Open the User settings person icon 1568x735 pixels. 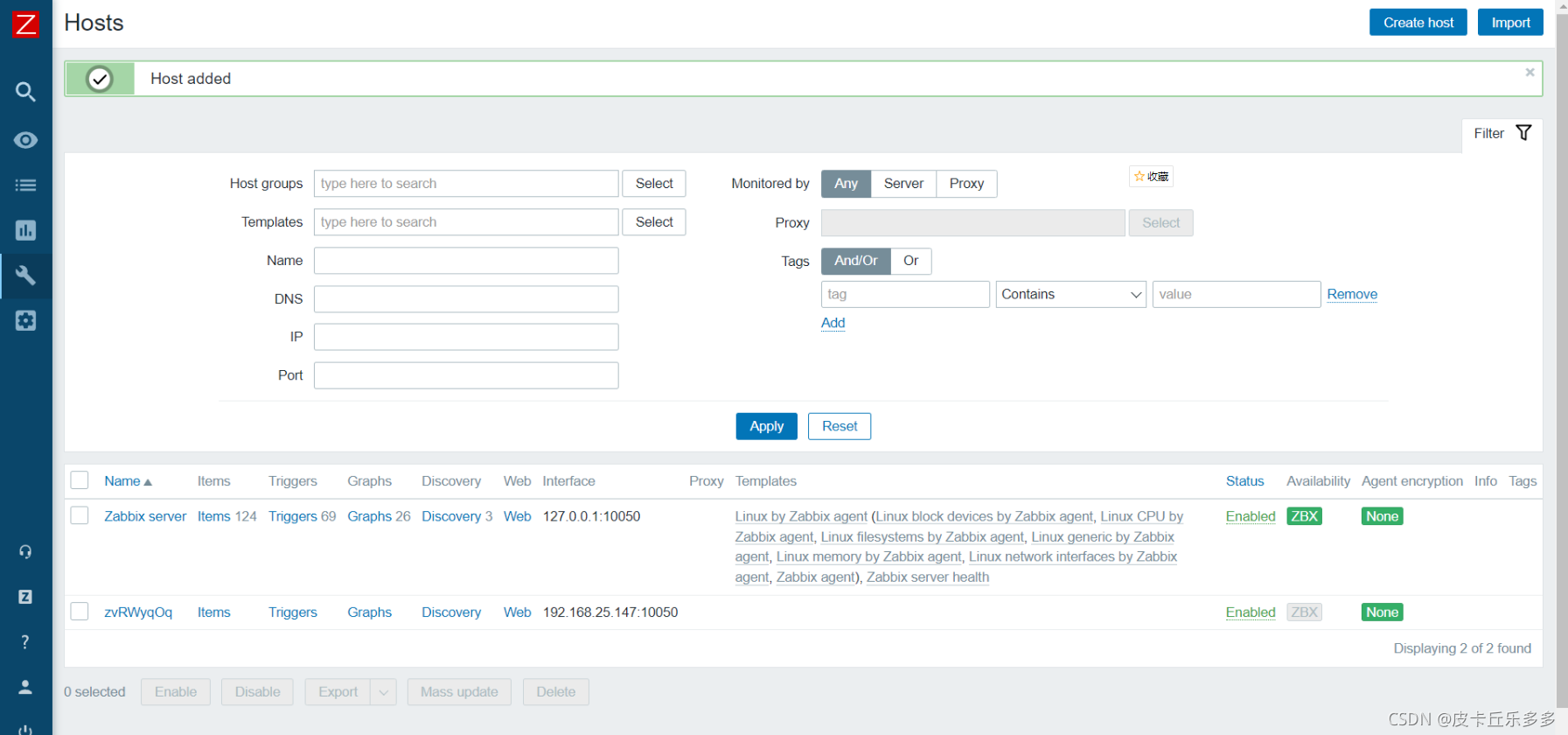click(25, 687)
